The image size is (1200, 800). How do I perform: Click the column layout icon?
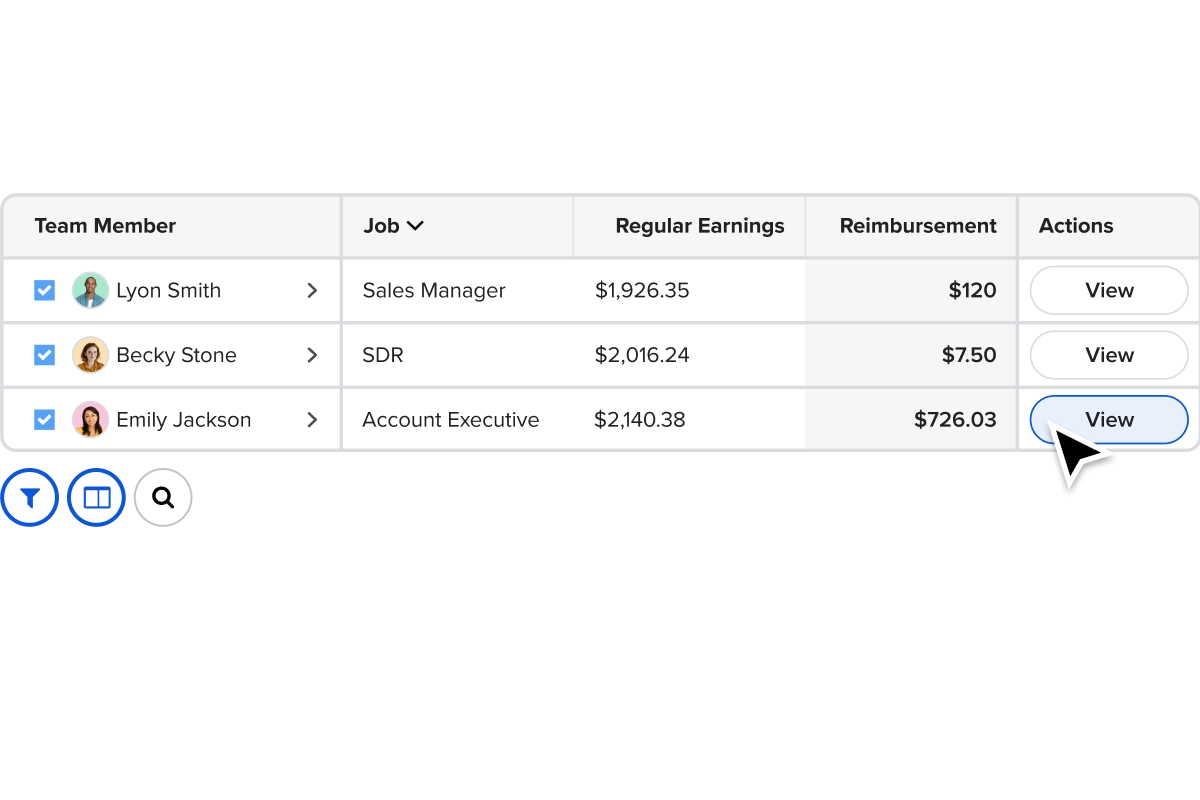coord(96,496)
